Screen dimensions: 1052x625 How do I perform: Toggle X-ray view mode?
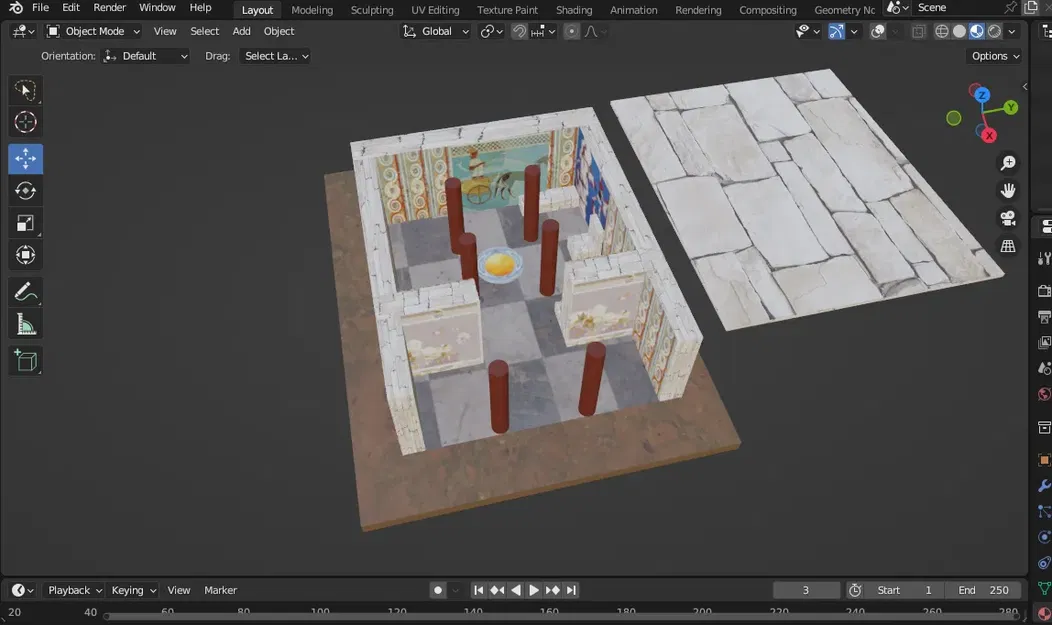coord(918,31)
